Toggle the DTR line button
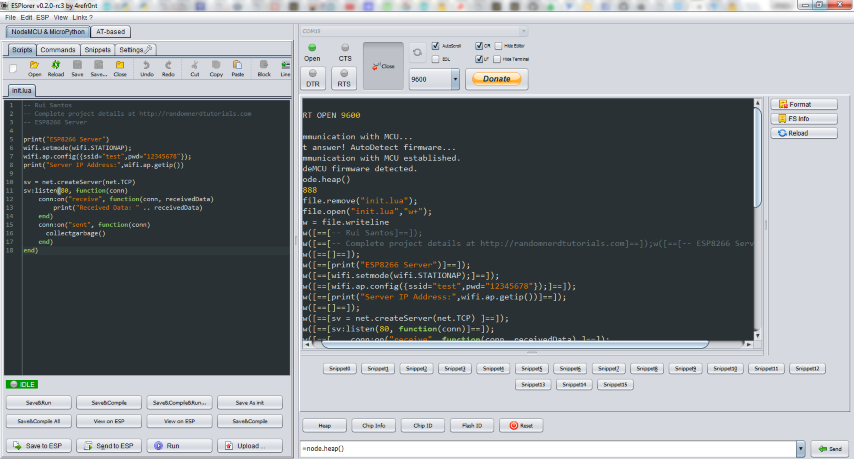This screenshot has width=854, height=459. (313, 78)
